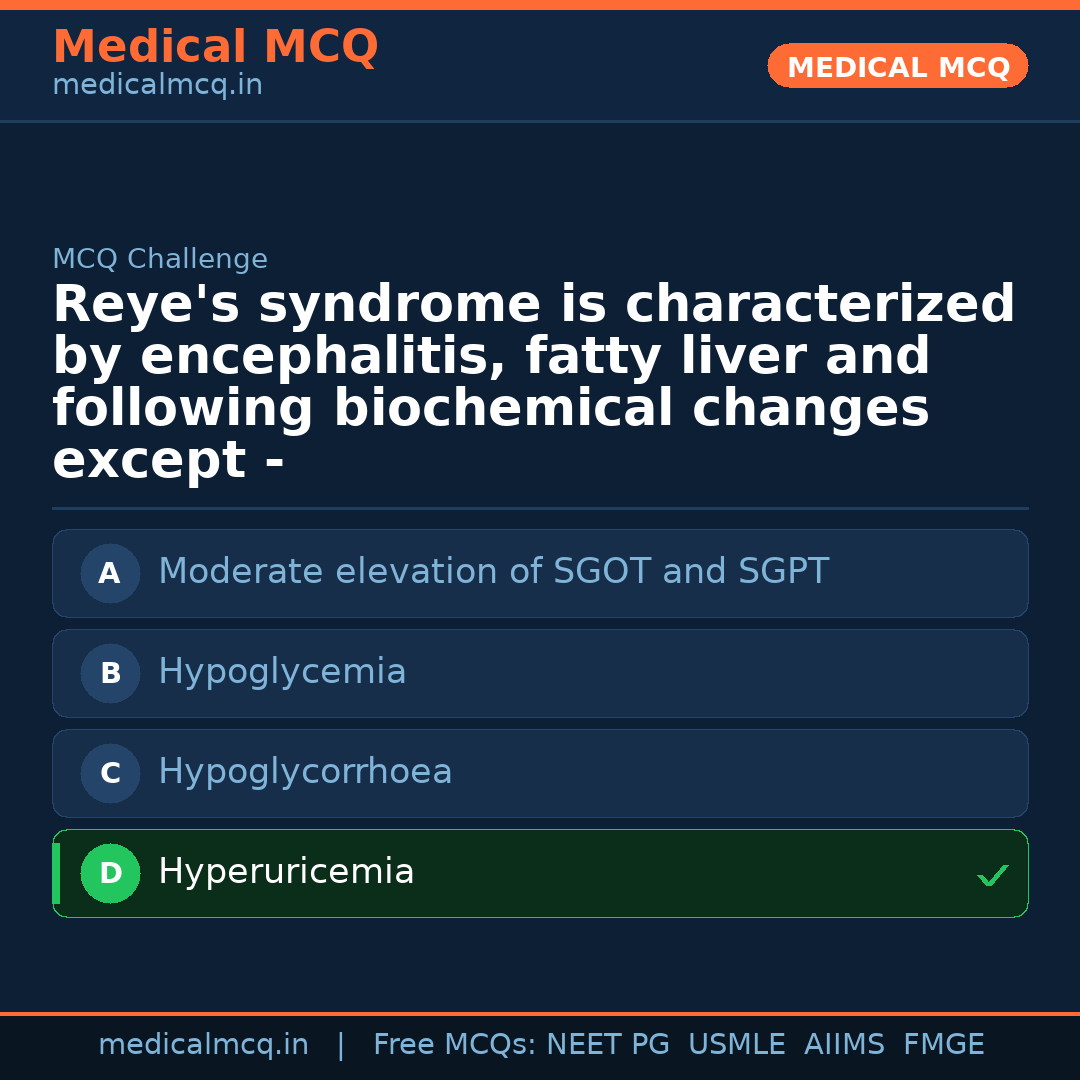Image resolution: width=1080 pixels, height=1080 pixels.
Task: Click the green letter D badge
Action: pos(110,874)
